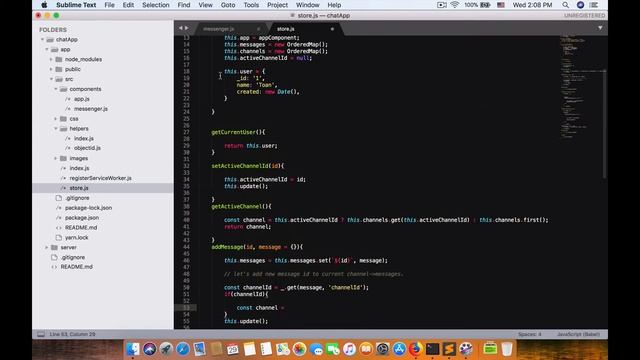Click the US flag input source icon
640x360 pixels.
501,5
